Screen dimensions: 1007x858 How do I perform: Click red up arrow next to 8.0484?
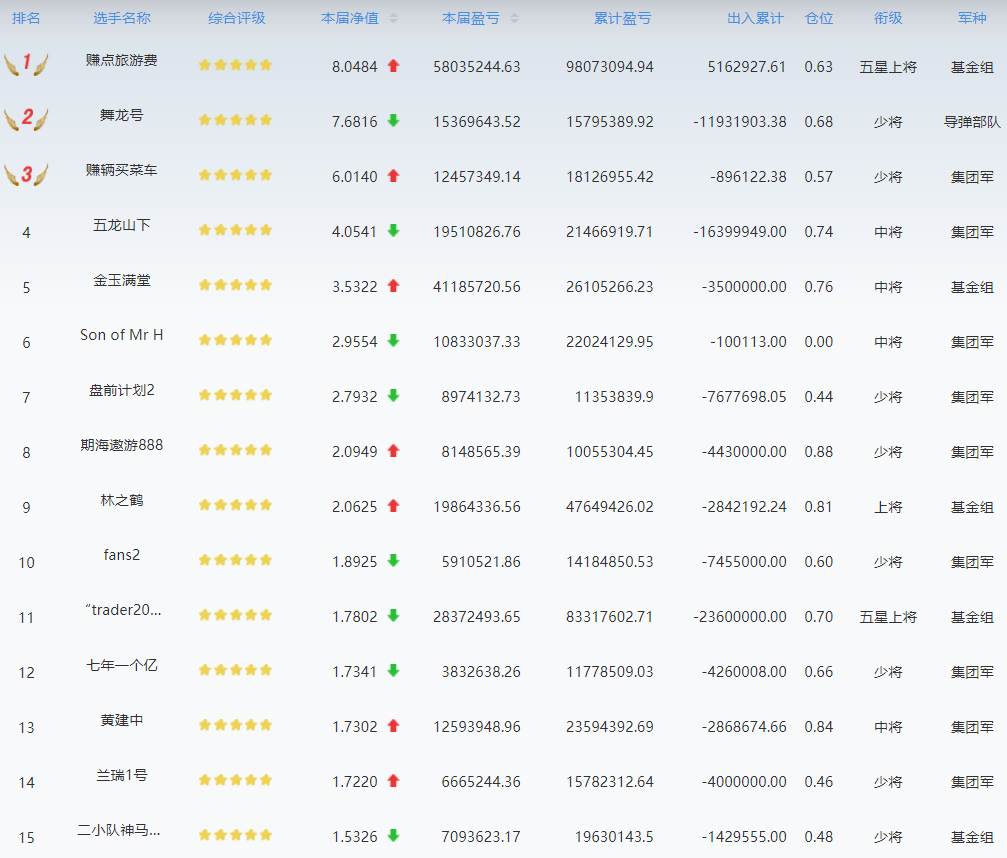pos(394,66)
